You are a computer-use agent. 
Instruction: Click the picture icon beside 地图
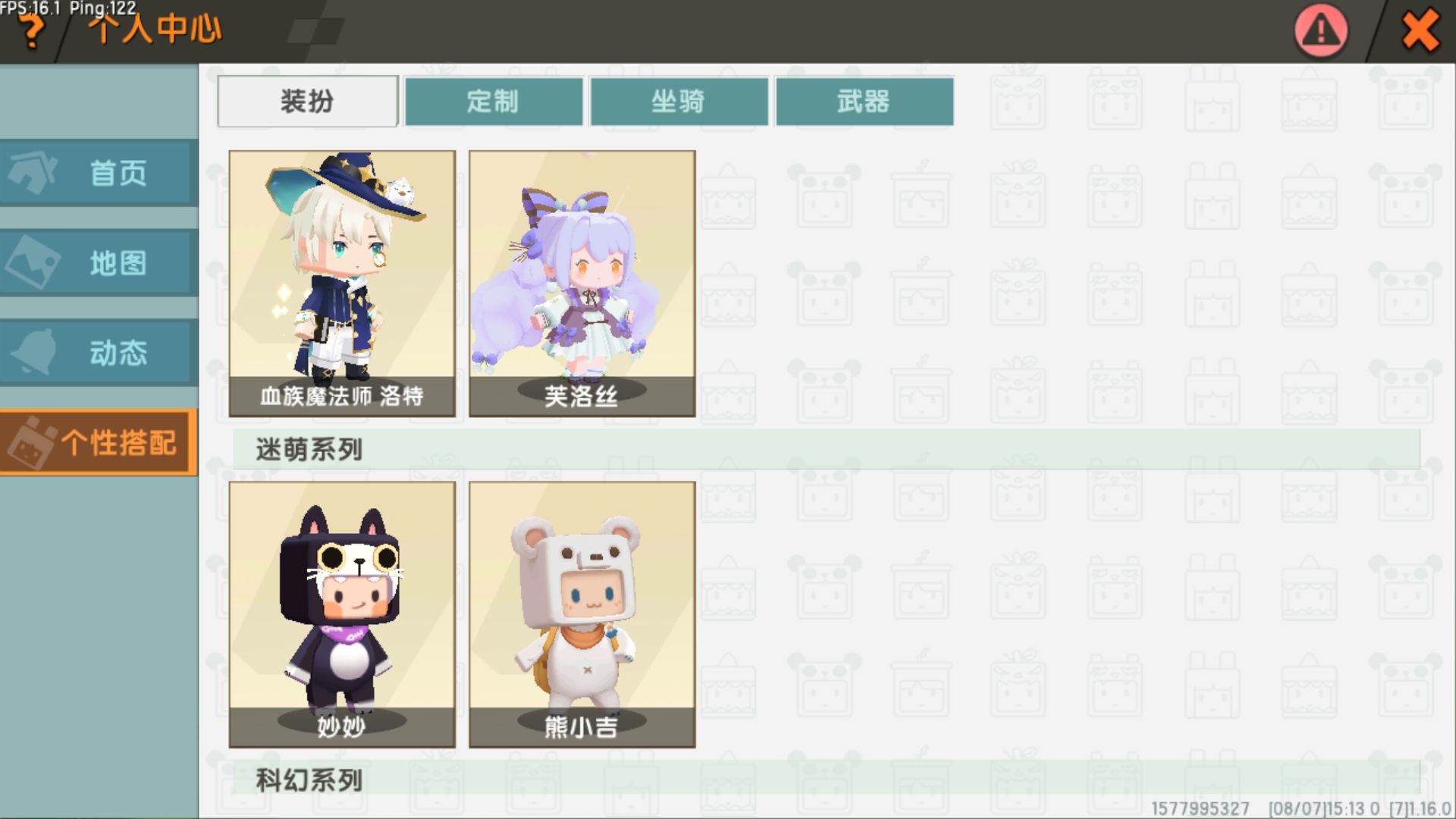point(32,262)
